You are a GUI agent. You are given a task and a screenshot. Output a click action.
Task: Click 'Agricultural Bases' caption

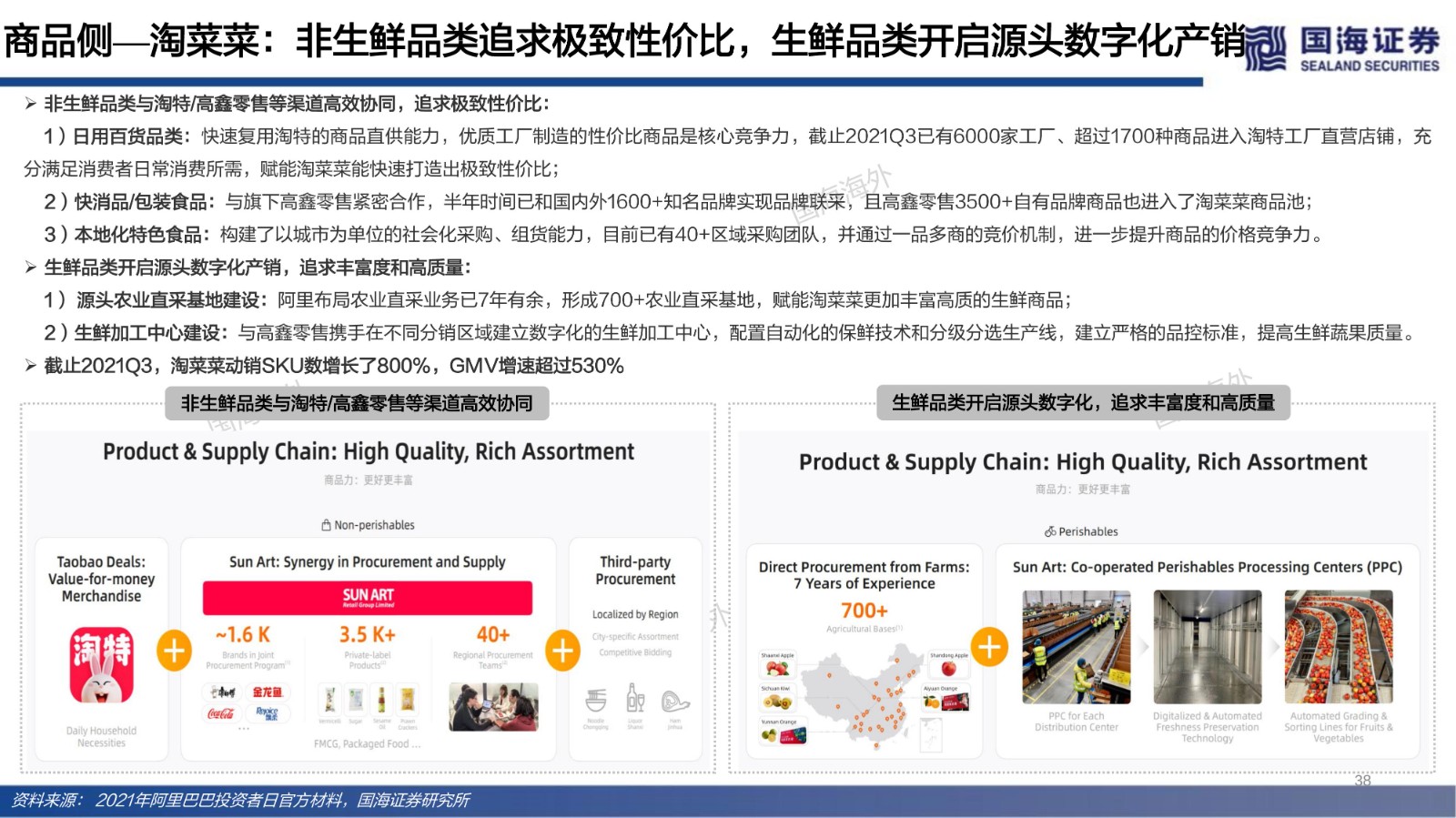point(864,629)
